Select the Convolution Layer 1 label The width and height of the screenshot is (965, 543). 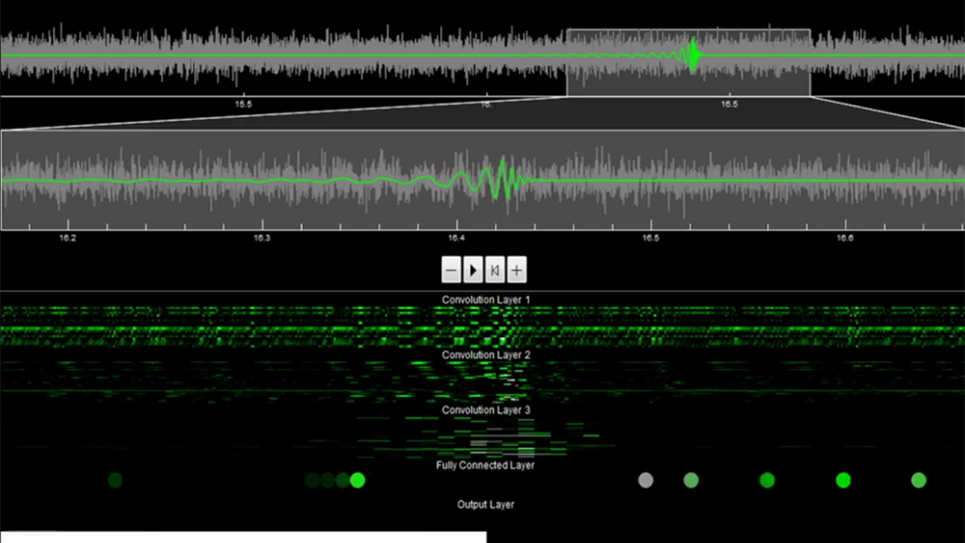coord(486,300)
